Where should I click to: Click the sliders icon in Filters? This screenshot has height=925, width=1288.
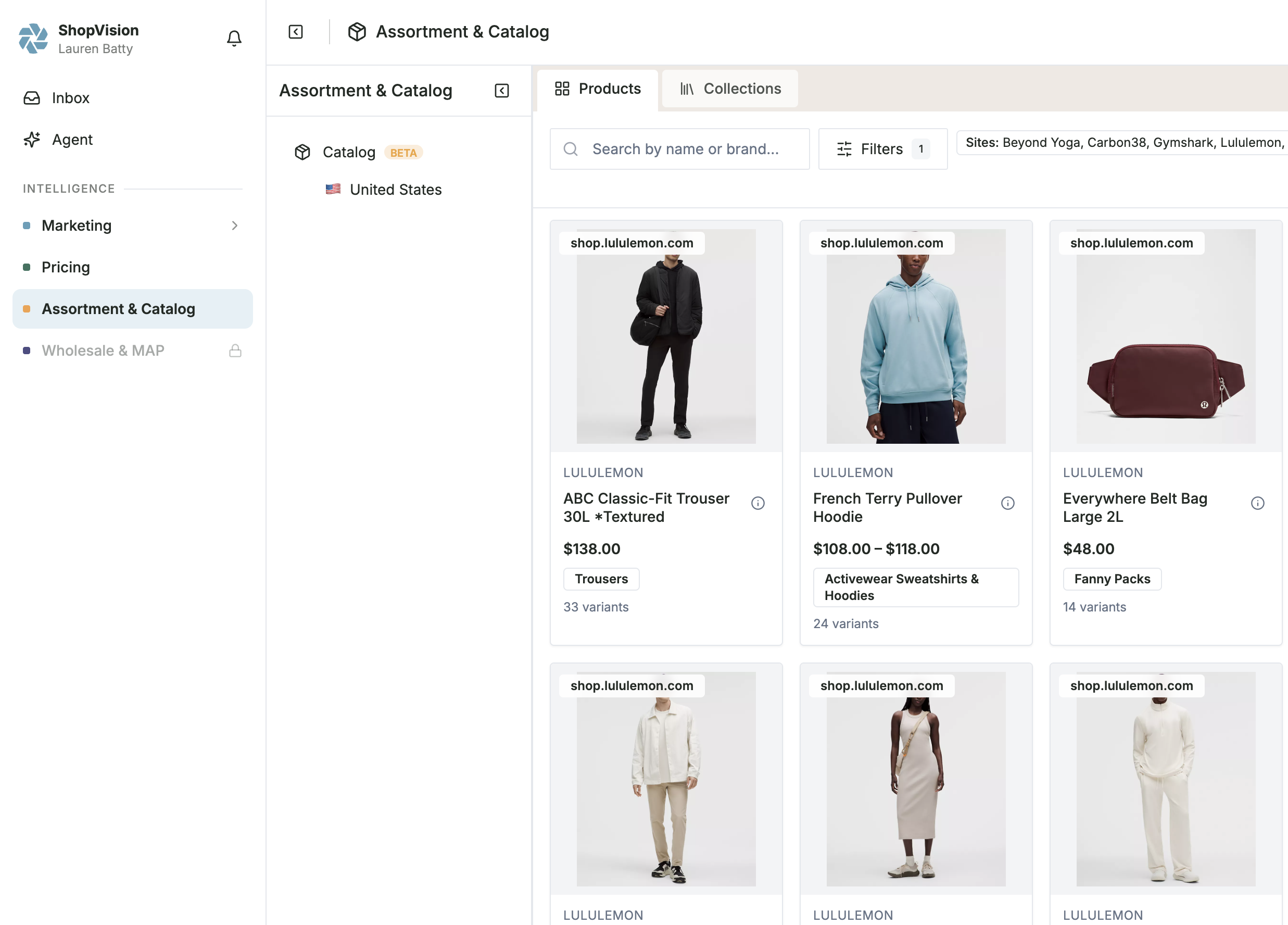coord(844,149)
